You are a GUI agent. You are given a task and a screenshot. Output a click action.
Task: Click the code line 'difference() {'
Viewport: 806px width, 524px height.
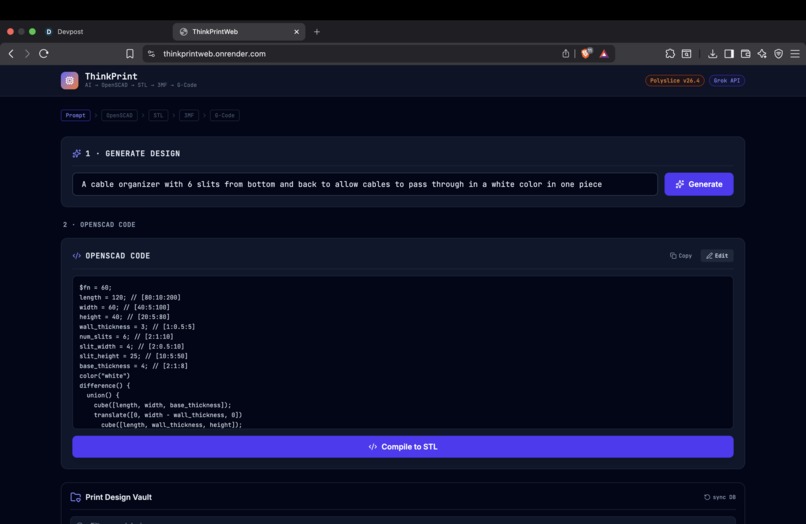105,385
